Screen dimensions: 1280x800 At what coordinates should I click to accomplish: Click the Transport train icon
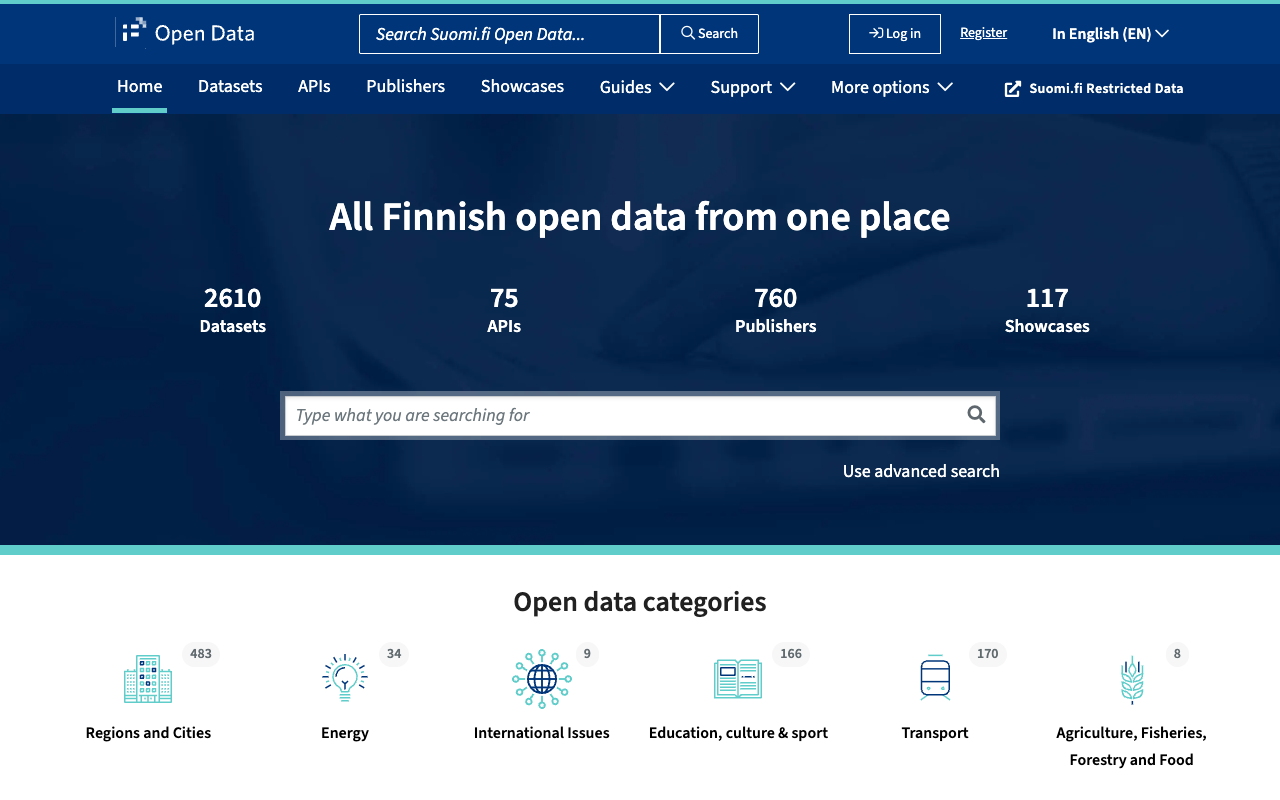[x=935, y=677]
